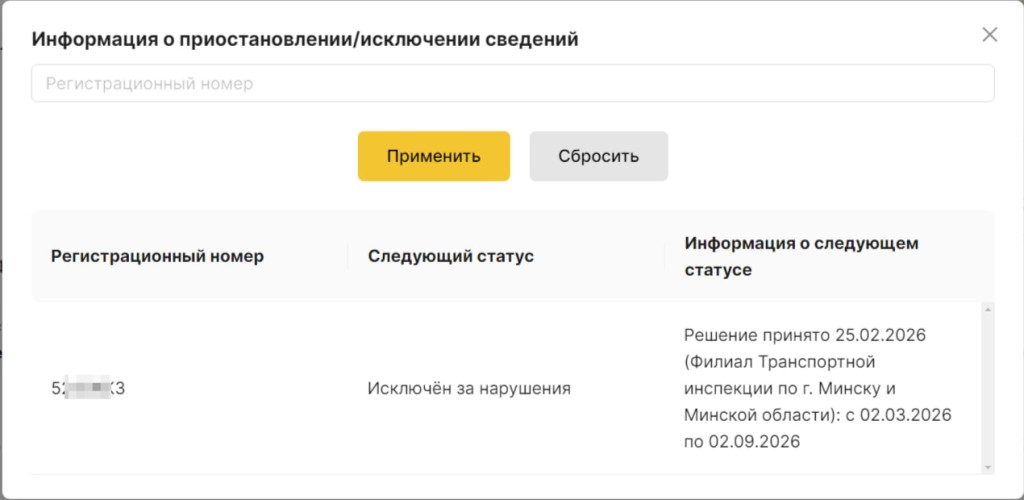Click the Регистрационный номер column header
Viewport: 1024px width, 500px height.
(157, 256)
